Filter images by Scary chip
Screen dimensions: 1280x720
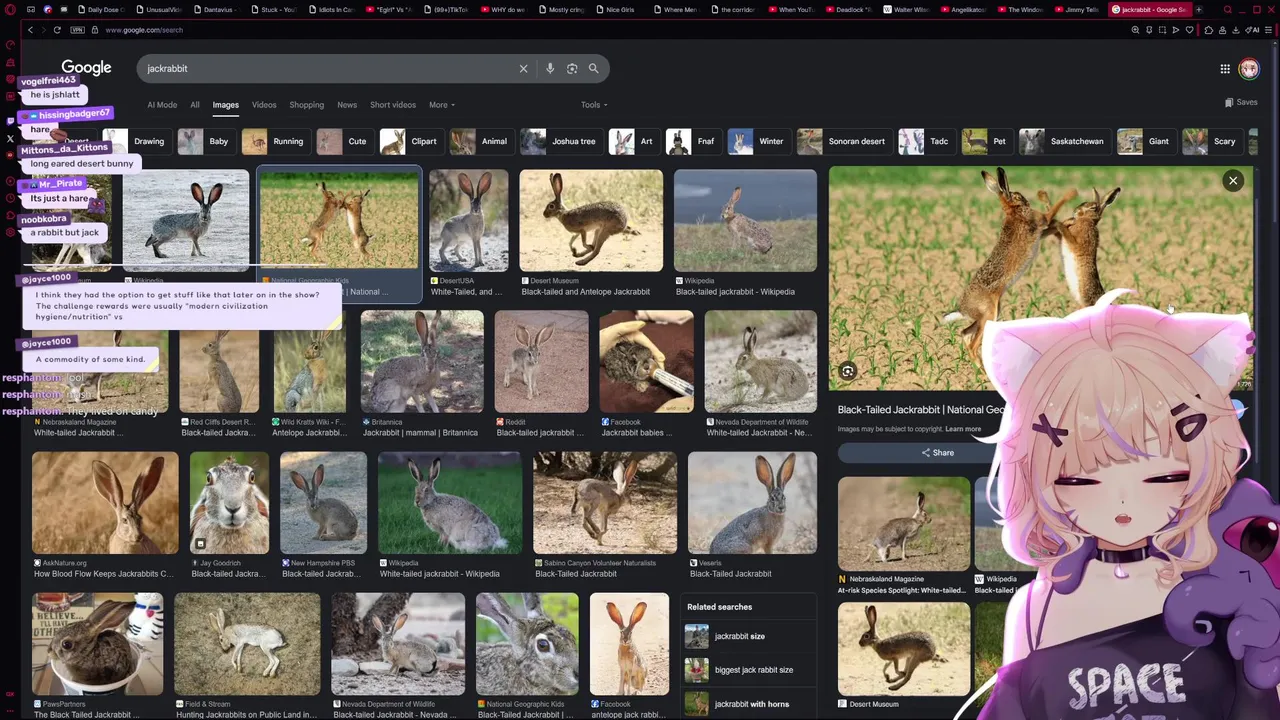(x=1211, y=141)
